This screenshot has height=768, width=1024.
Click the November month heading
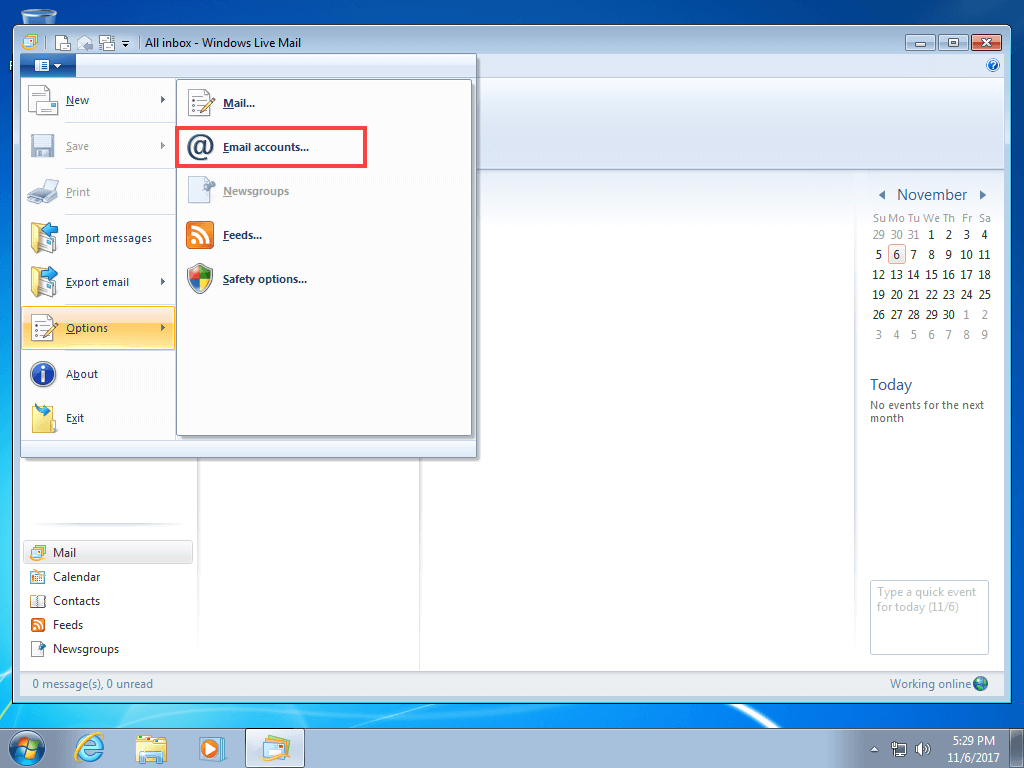click(x=932, y=195)
